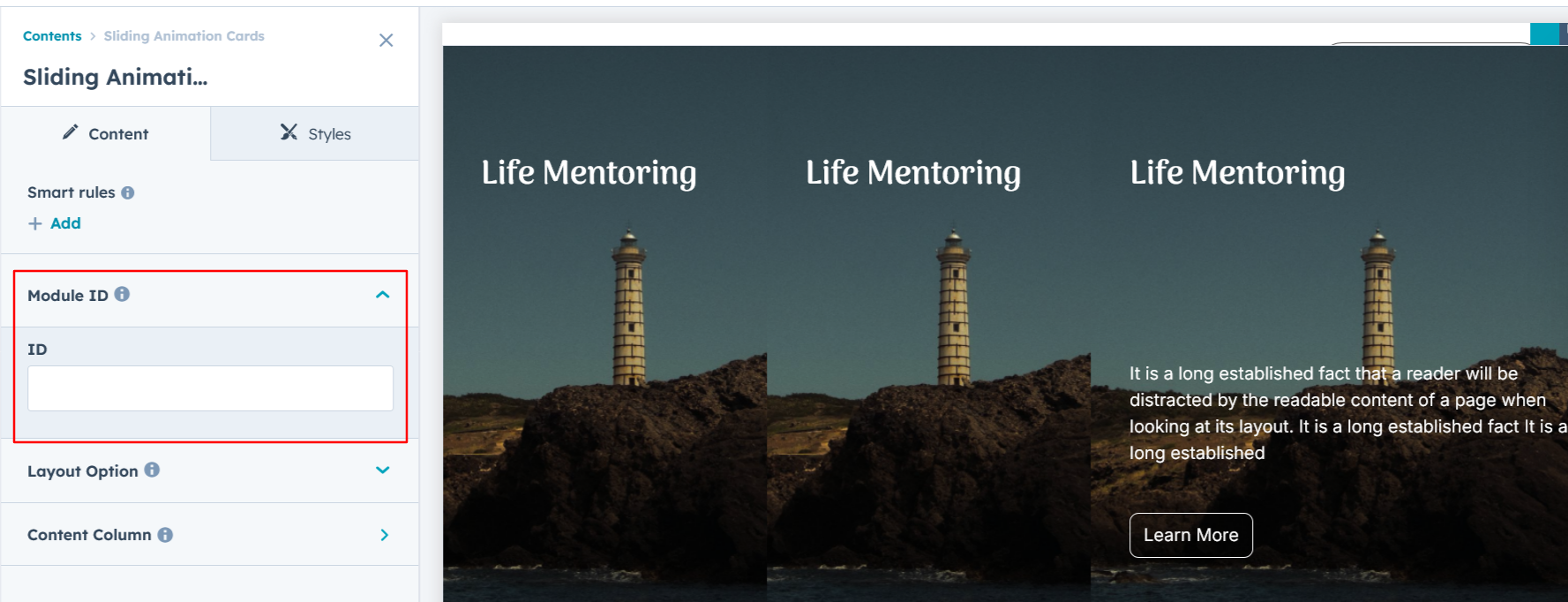1568x602 pixels.
Task: Click the first Life Mentoring card
Action: coord(604,323)
